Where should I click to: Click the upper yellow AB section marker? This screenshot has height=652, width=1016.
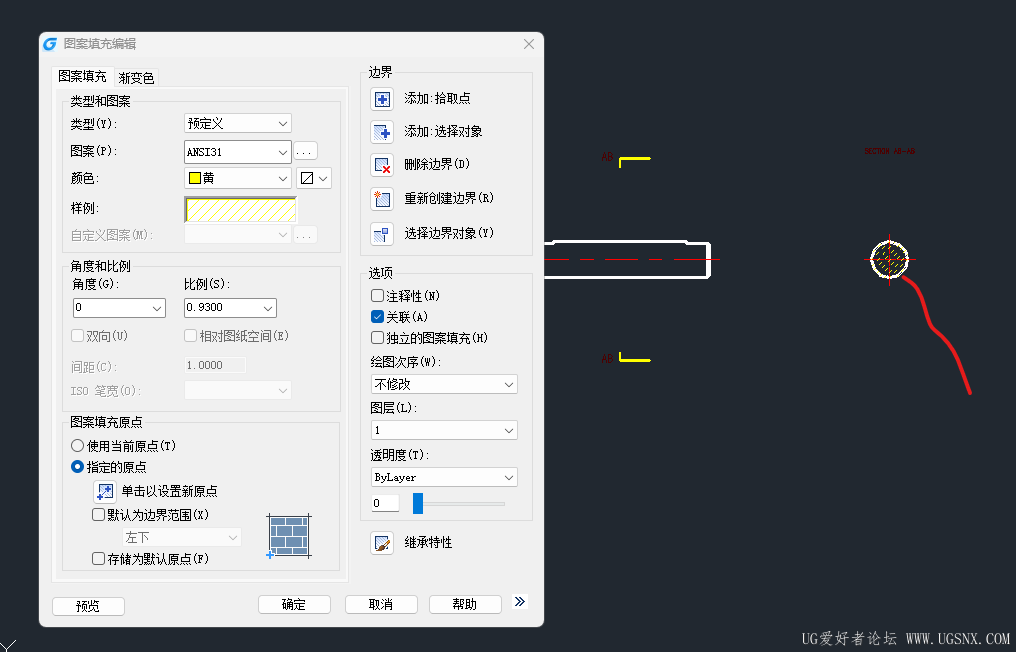click(634, 161)
